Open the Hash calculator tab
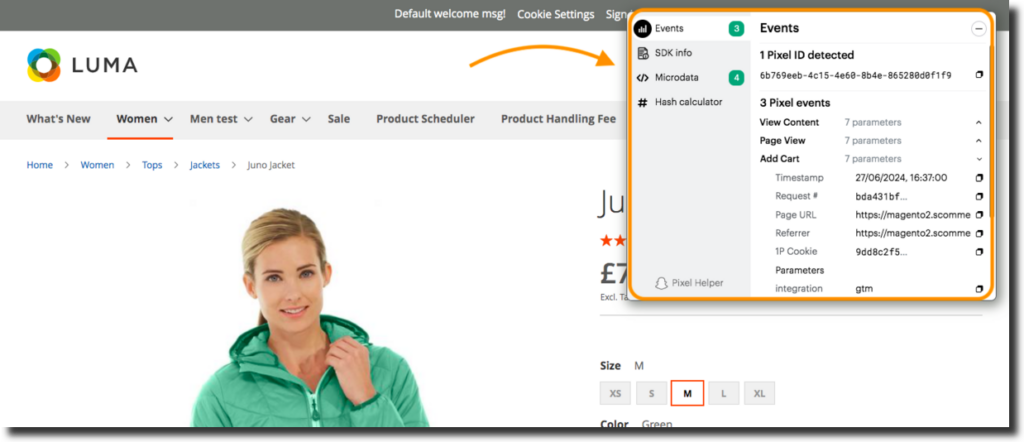 point(687,102)
